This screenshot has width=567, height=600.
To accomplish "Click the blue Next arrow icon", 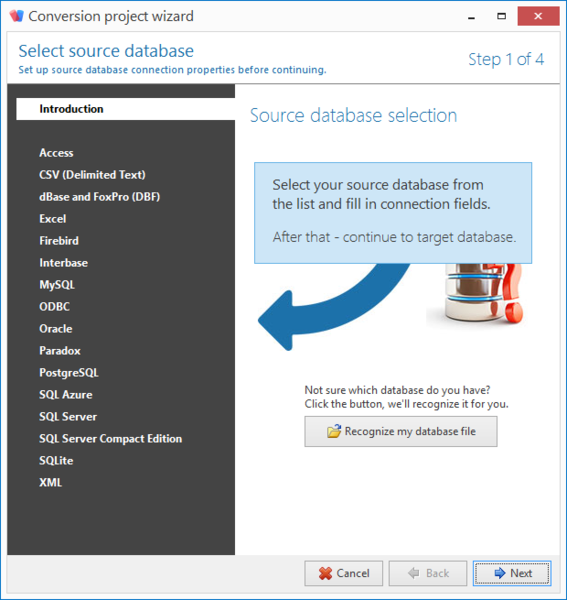I will (x=500, y=573).
